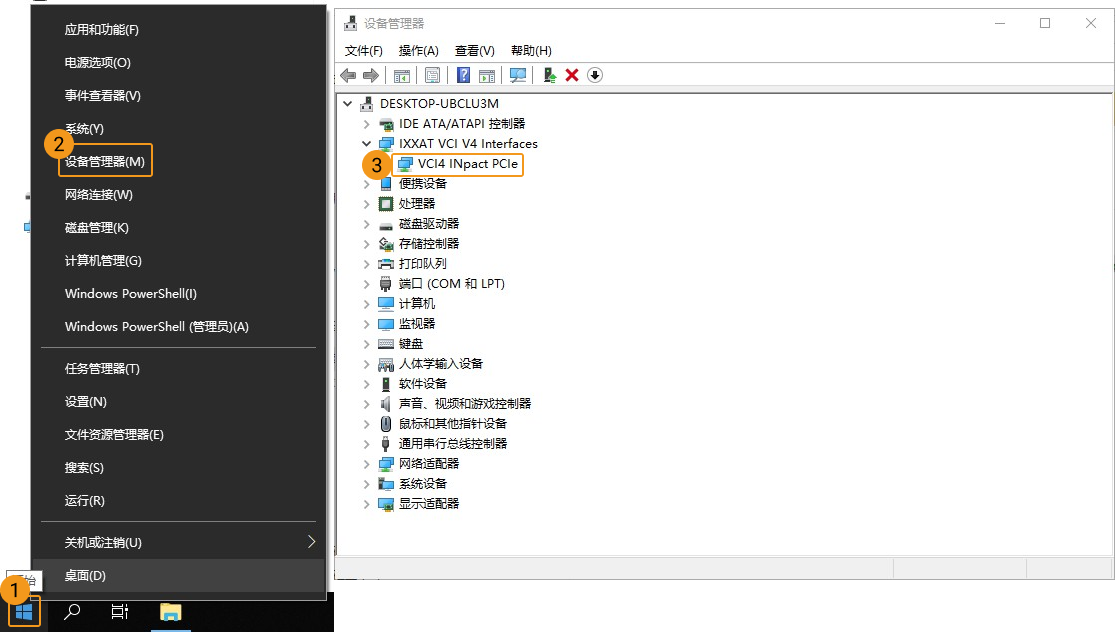
Task: Click the Back navigation arrow icon
Action: [348, 74]
